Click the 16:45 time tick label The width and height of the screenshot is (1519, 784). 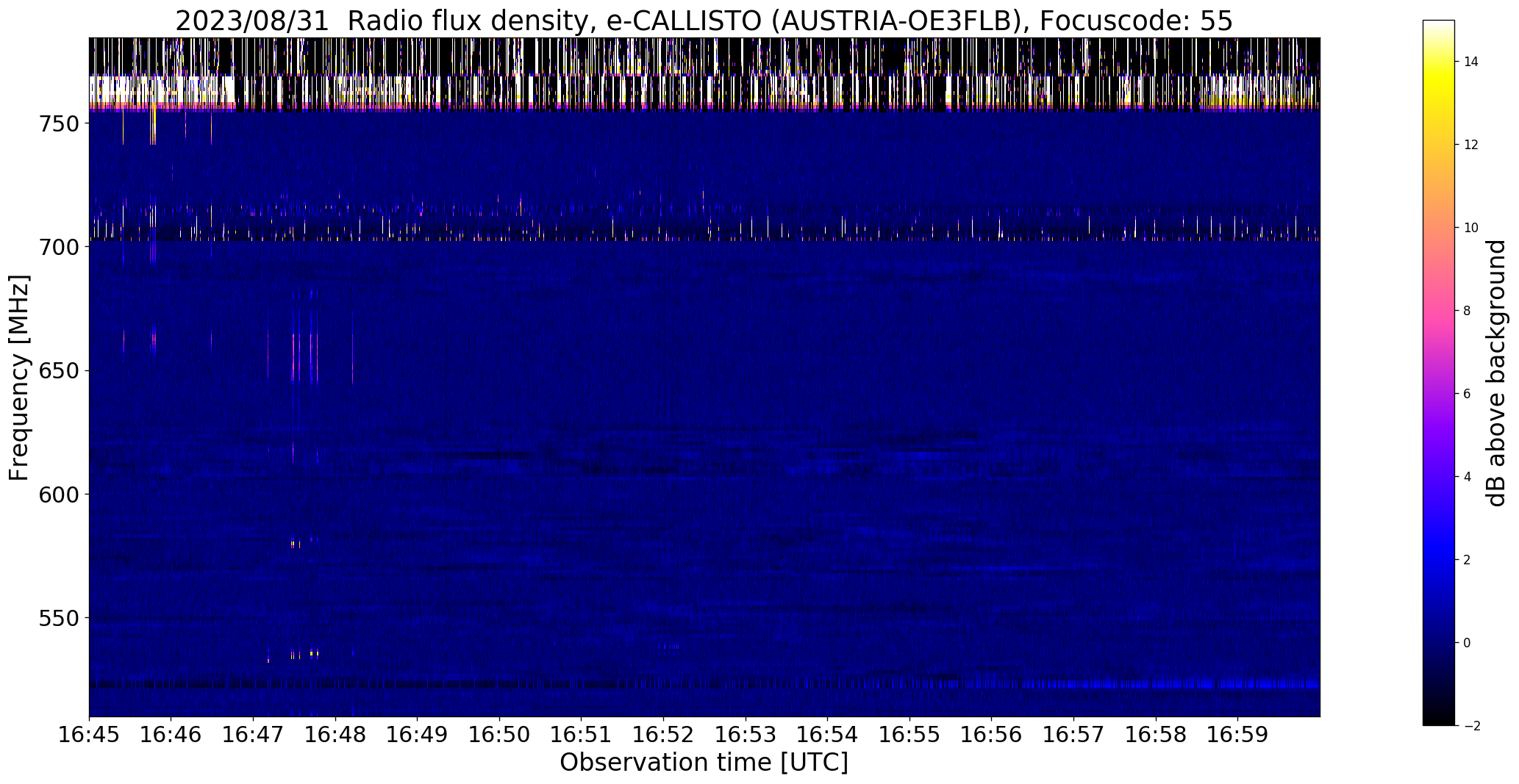point(89,735)
